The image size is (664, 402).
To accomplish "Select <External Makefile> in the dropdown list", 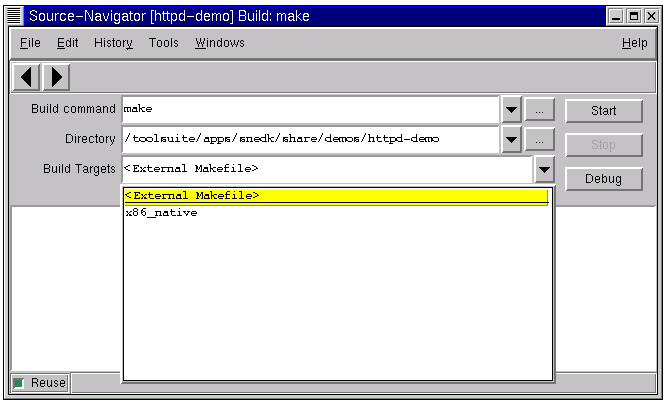I will click(x=336, y=196).
